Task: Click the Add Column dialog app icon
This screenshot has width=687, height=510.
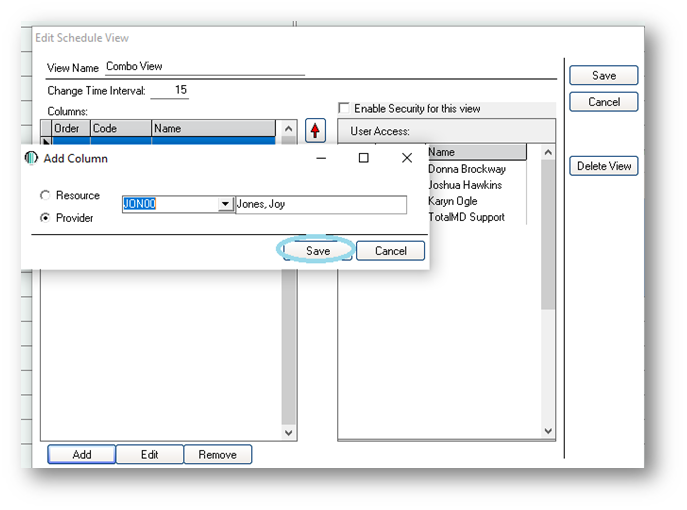Action: [31, 158]
